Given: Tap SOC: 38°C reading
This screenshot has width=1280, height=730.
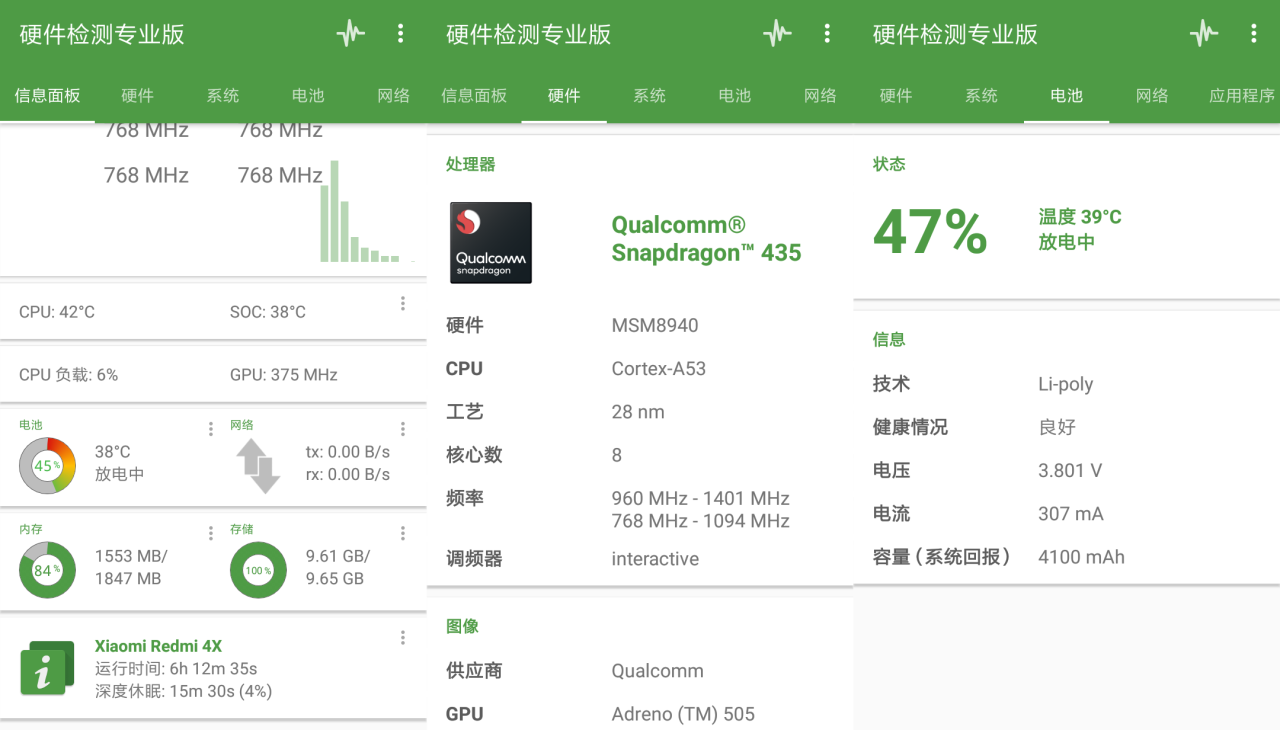Looking at the screenshot, I should tap(268, 312).
